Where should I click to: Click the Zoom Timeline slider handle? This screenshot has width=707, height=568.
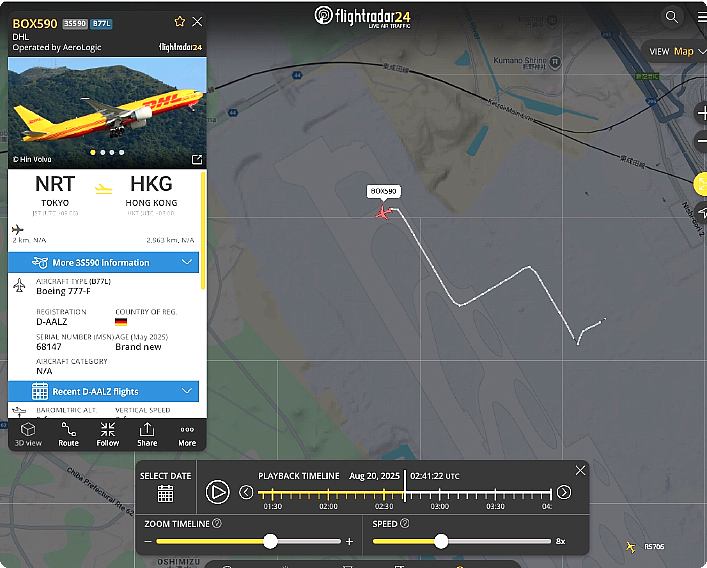pos(270,541)
